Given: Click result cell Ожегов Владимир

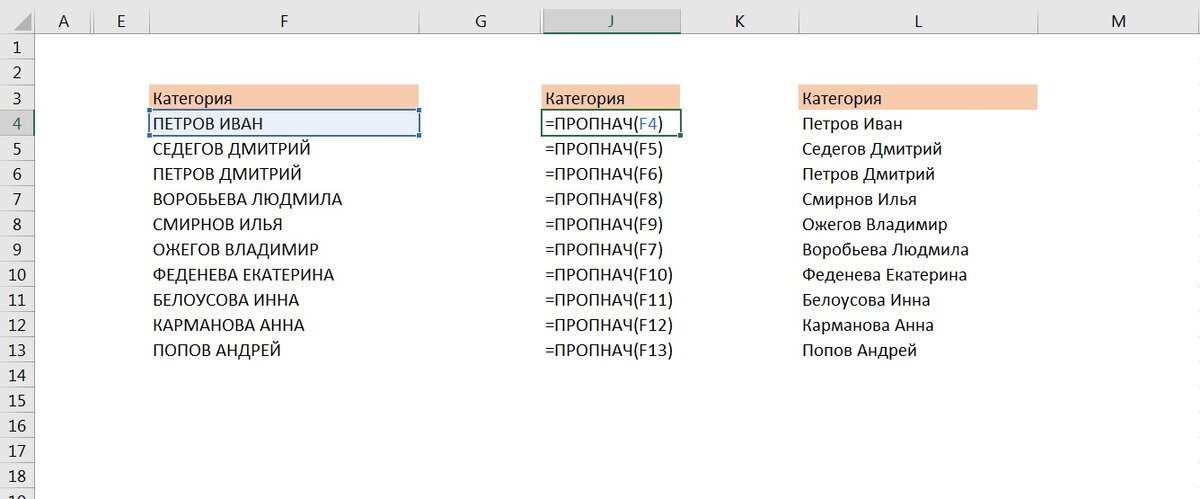Looking at the screenshot, I should click(x=918, y=224).
